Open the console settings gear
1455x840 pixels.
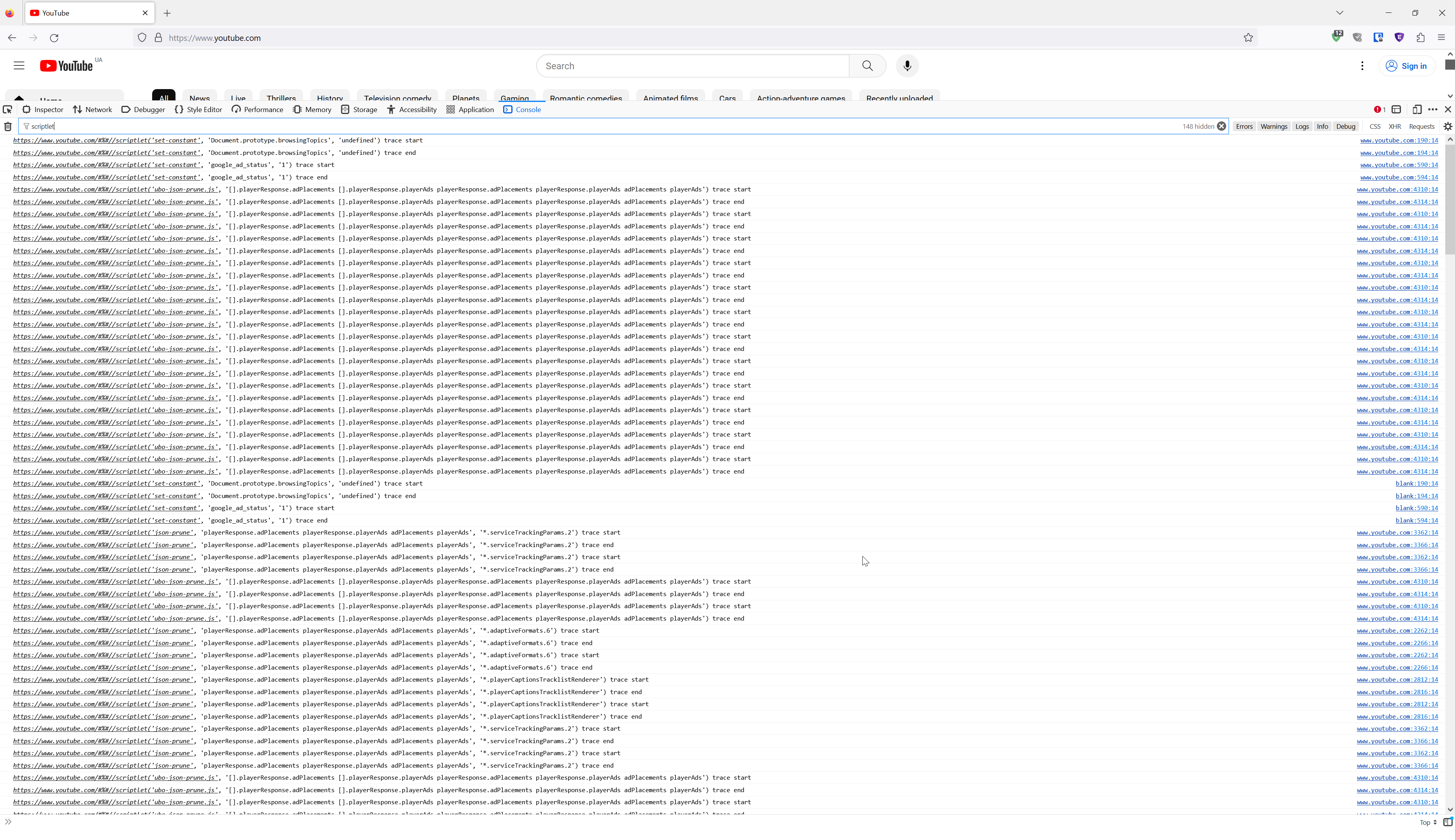coord(1448,126)
